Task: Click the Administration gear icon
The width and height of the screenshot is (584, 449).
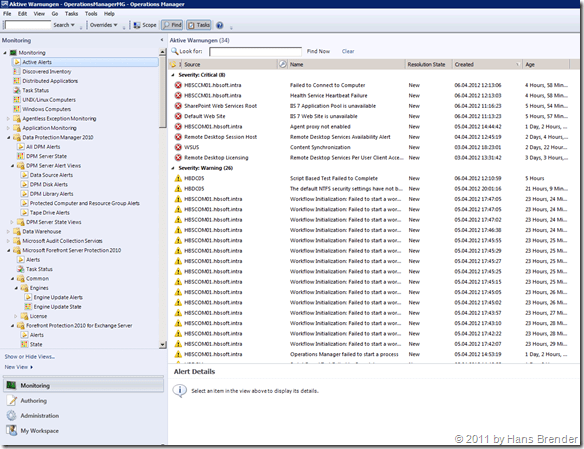Action: pyautogui.click(x=12, y=415)
